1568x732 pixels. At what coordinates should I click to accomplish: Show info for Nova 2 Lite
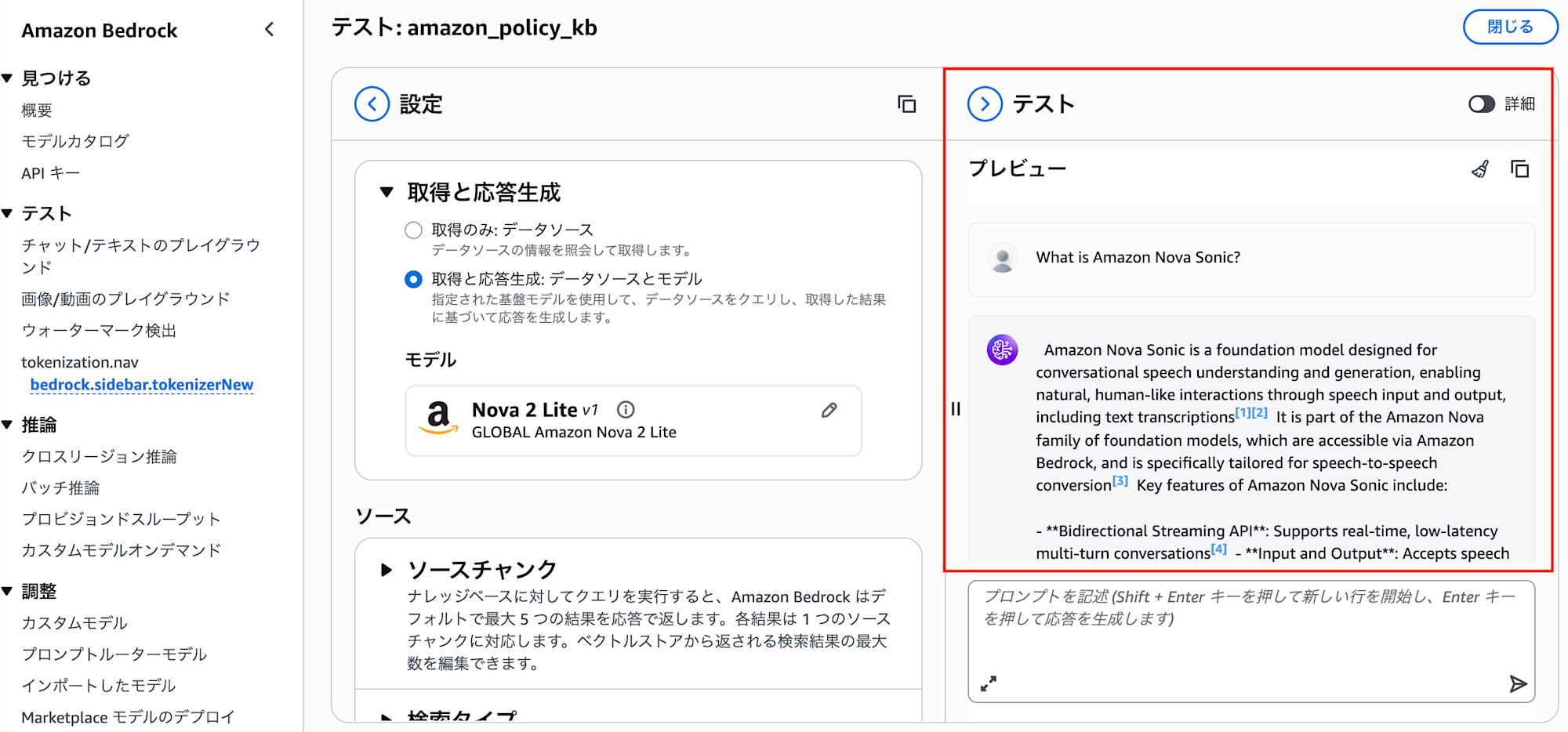pyautogui.click(x=626, y=410)
